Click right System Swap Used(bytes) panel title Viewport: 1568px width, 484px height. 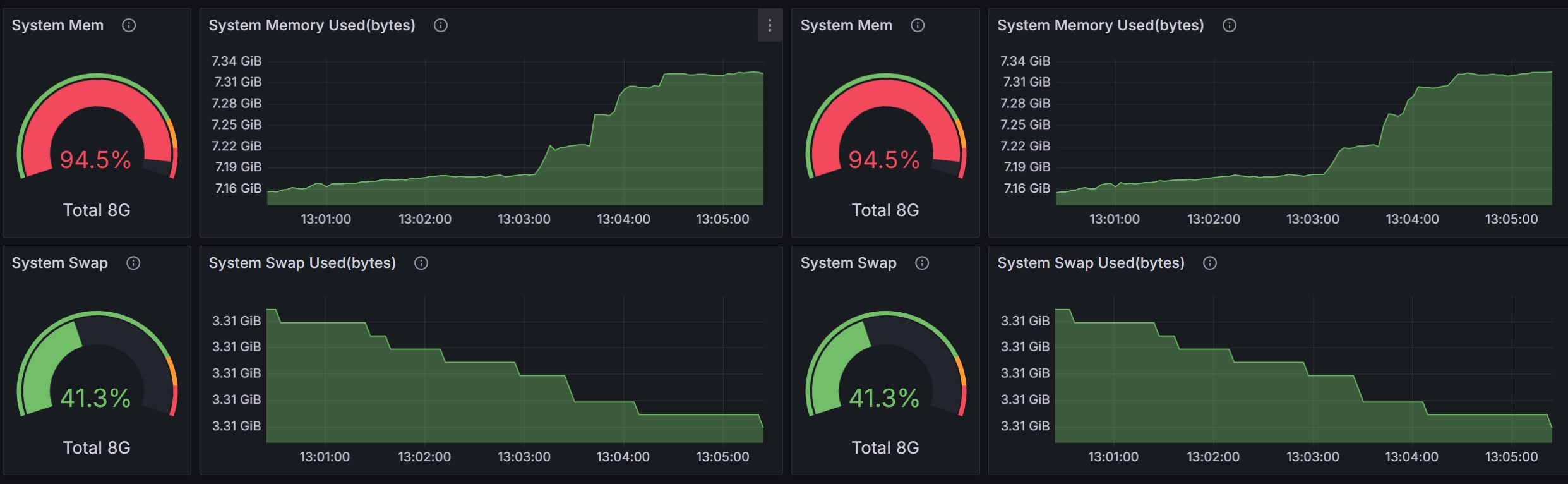(x=1091, y=263)
